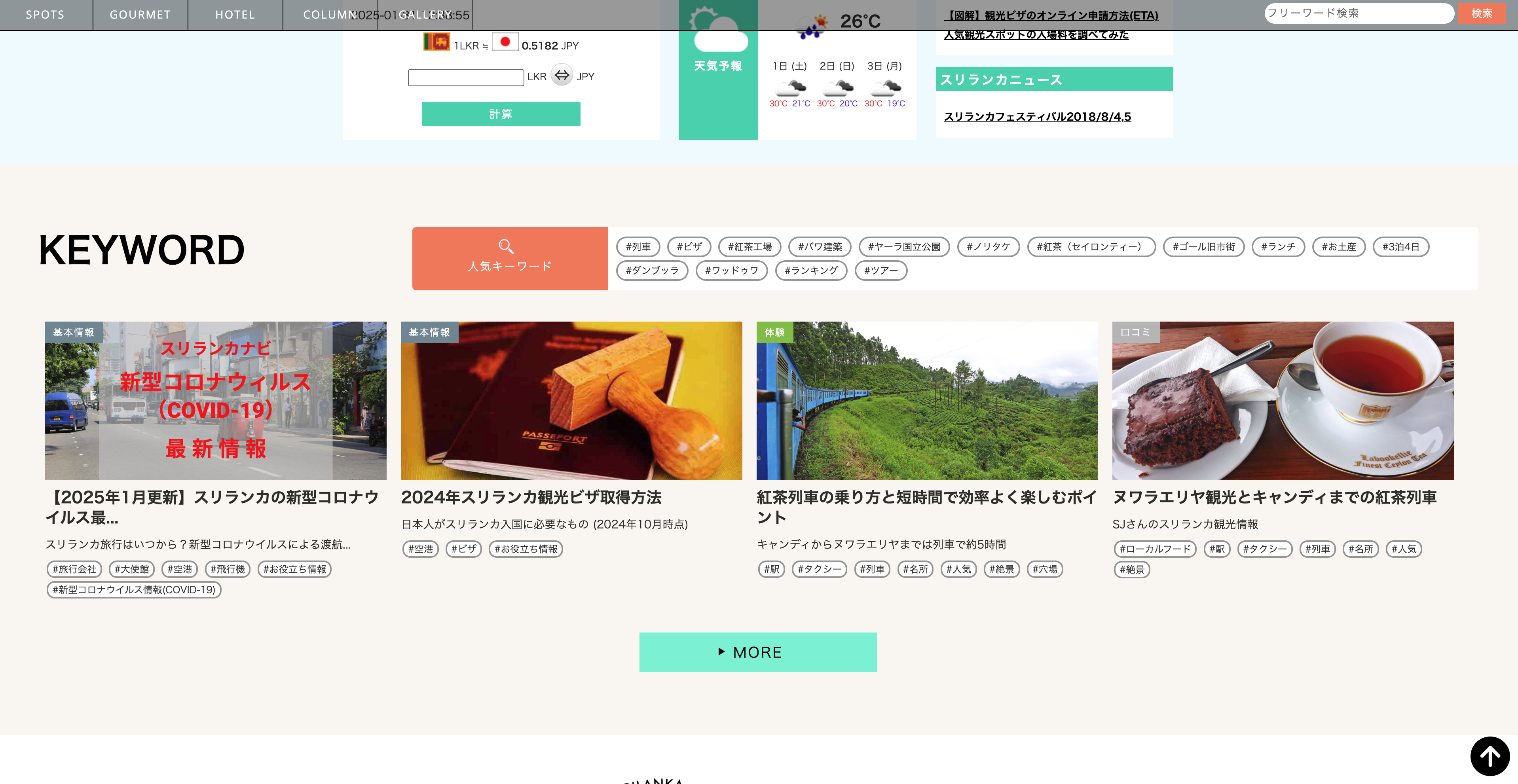Select the #3泊4日 keyword tag

pos(1401,247)
